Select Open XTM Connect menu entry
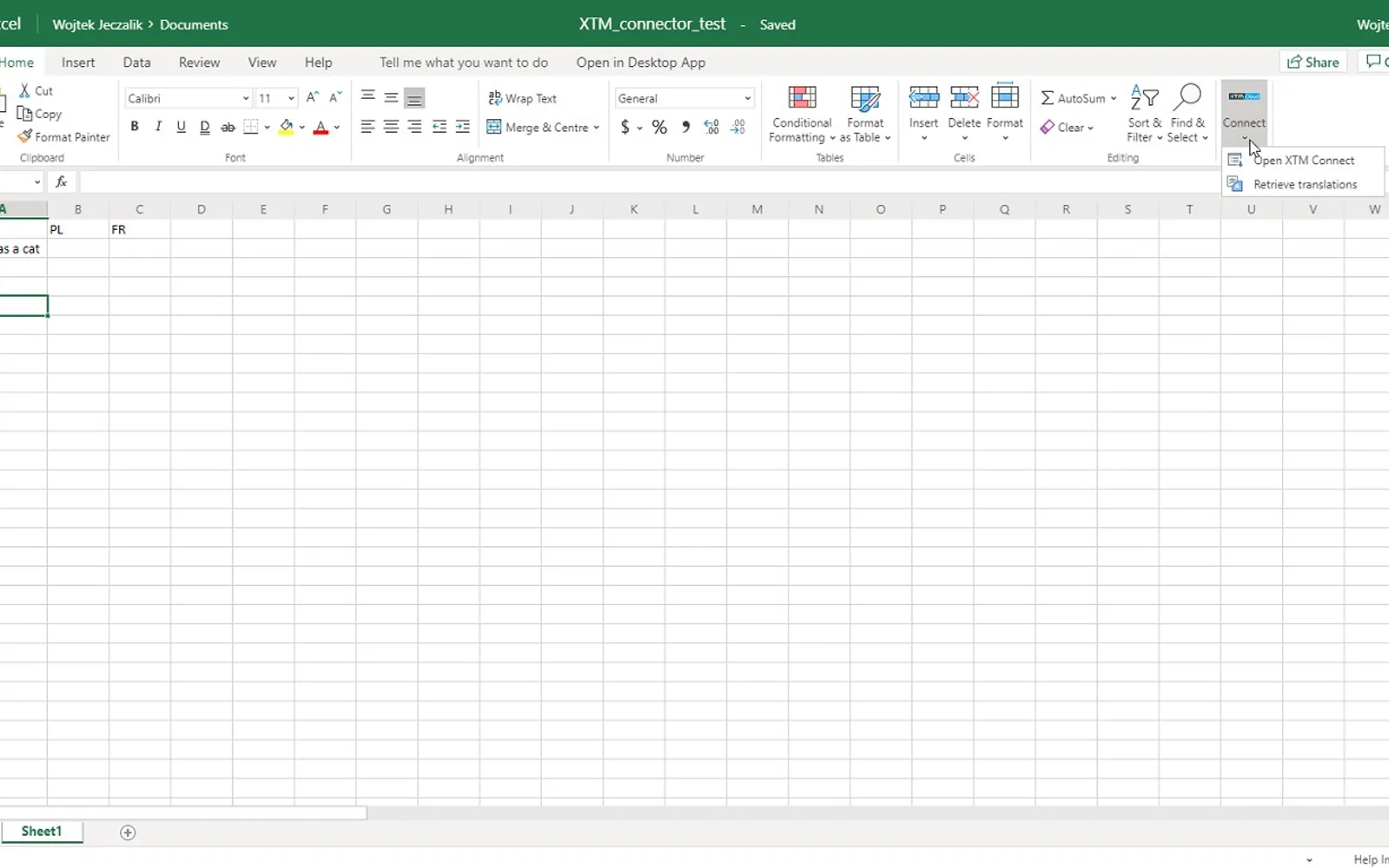Viewport: 1389px width, 868px height. point(1303,161)
